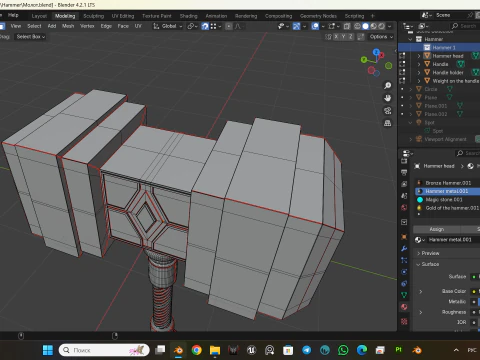Screen dimensions: 480x360
Task: Toggle viewport overlays button
Action: click(315, 26)
